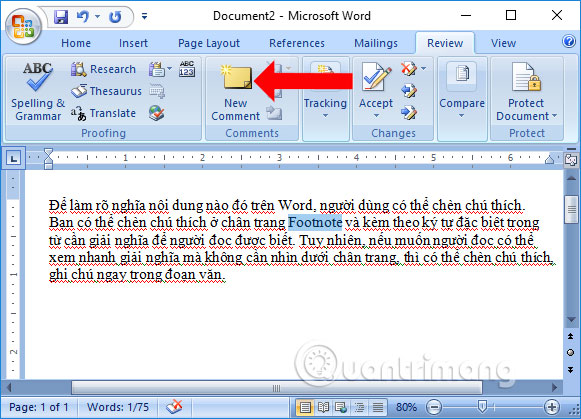Open the Thesaurus

(x=106, y=91)
